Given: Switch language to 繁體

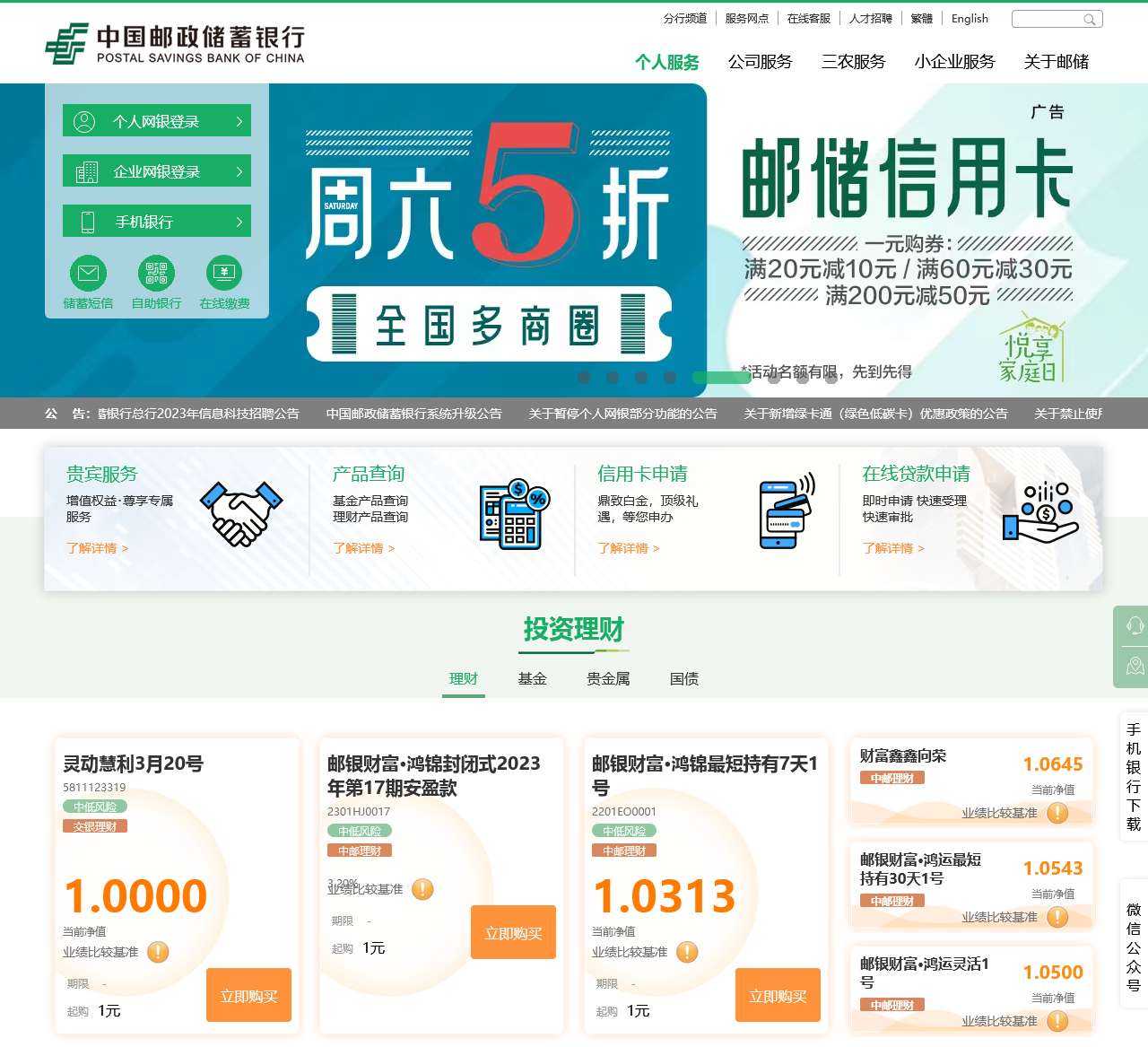Looking at the screenshot, I should [x=922, y=19].
